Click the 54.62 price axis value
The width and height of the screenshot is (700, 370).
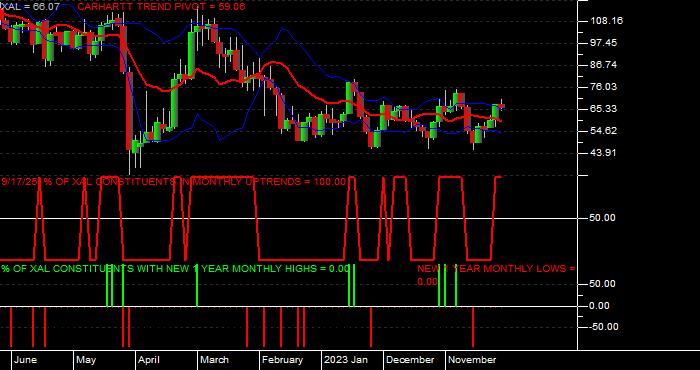[603, 131]
